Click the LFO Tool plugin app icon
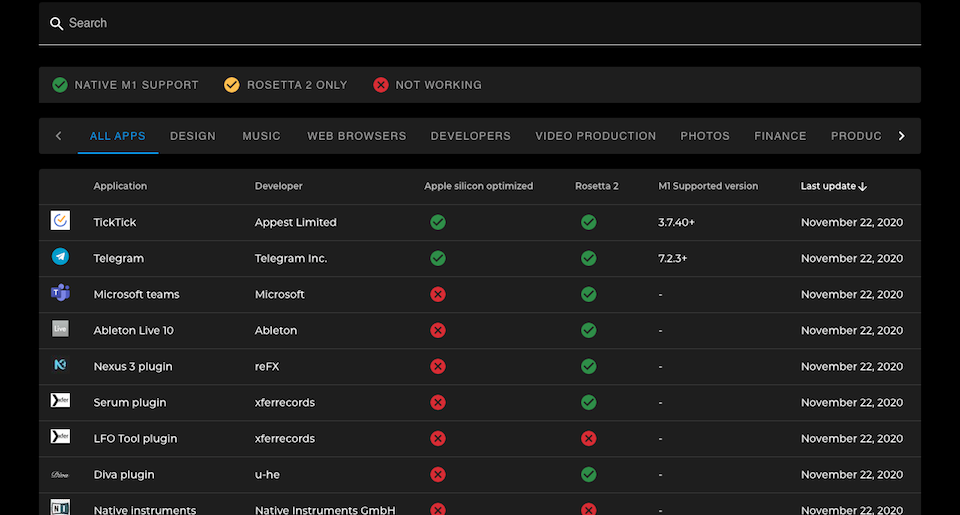 point(60,437)
